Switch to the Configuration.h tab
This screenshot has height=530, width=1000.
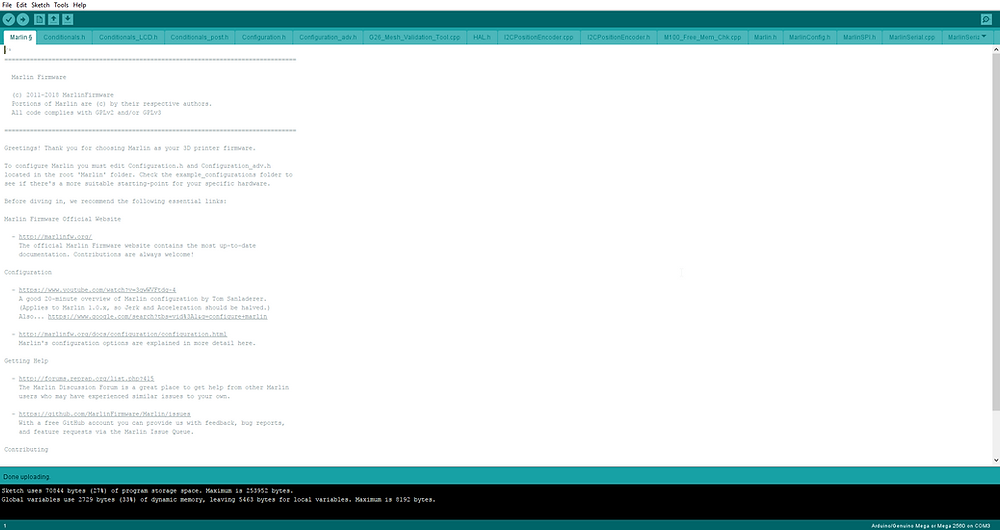264,37
